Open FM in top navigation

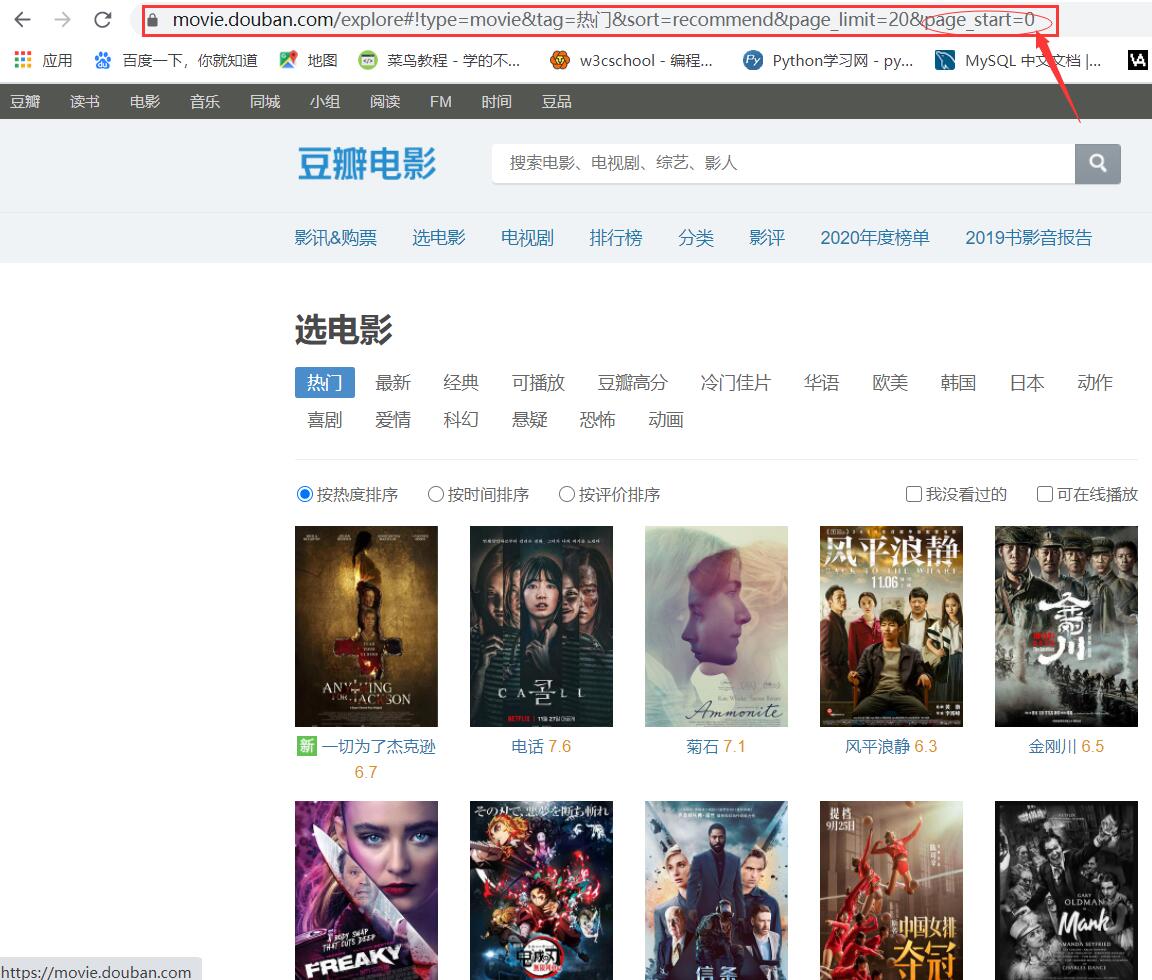point(441,101)
